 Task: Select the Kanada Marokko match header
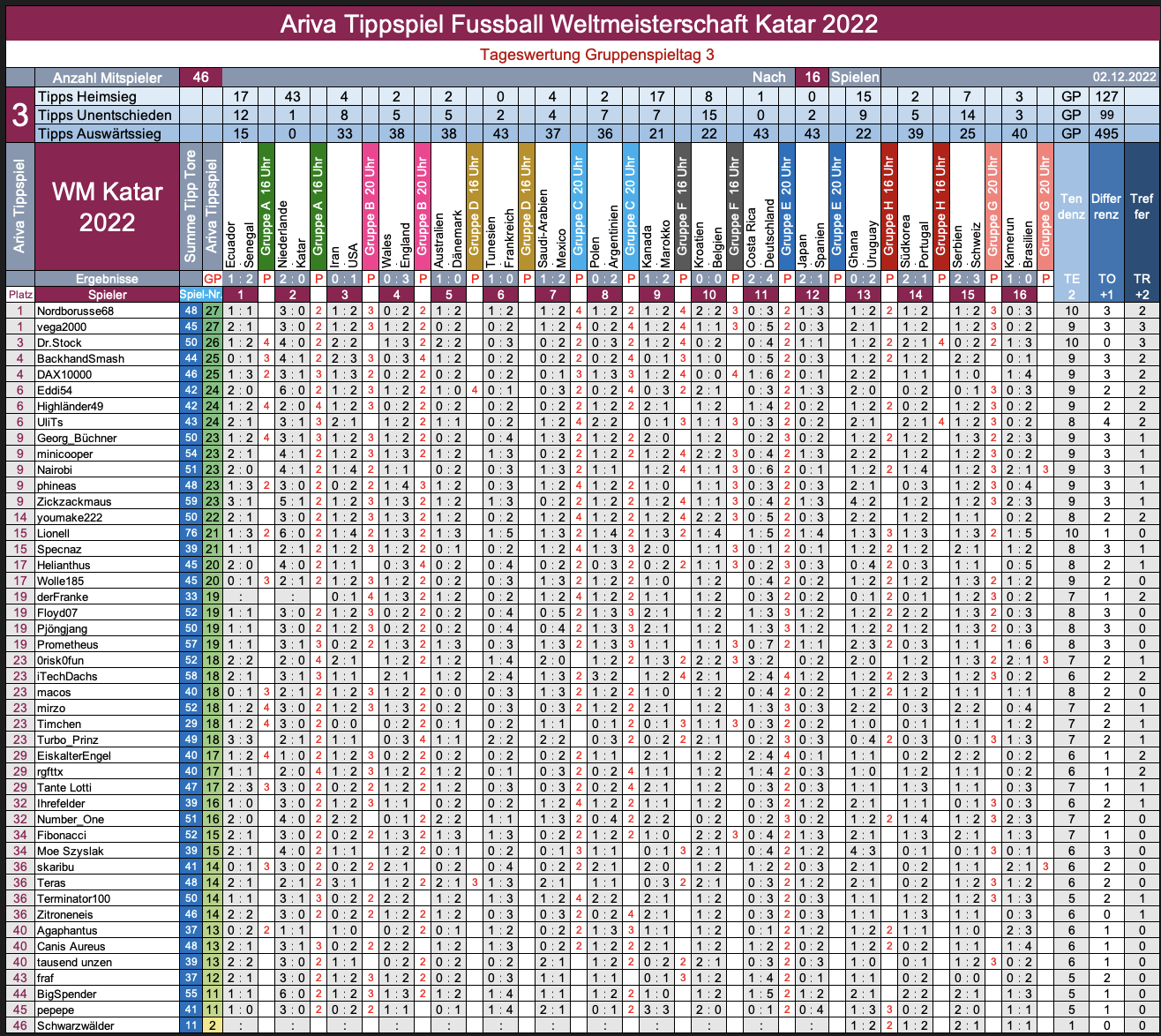(x=655, y=206)
